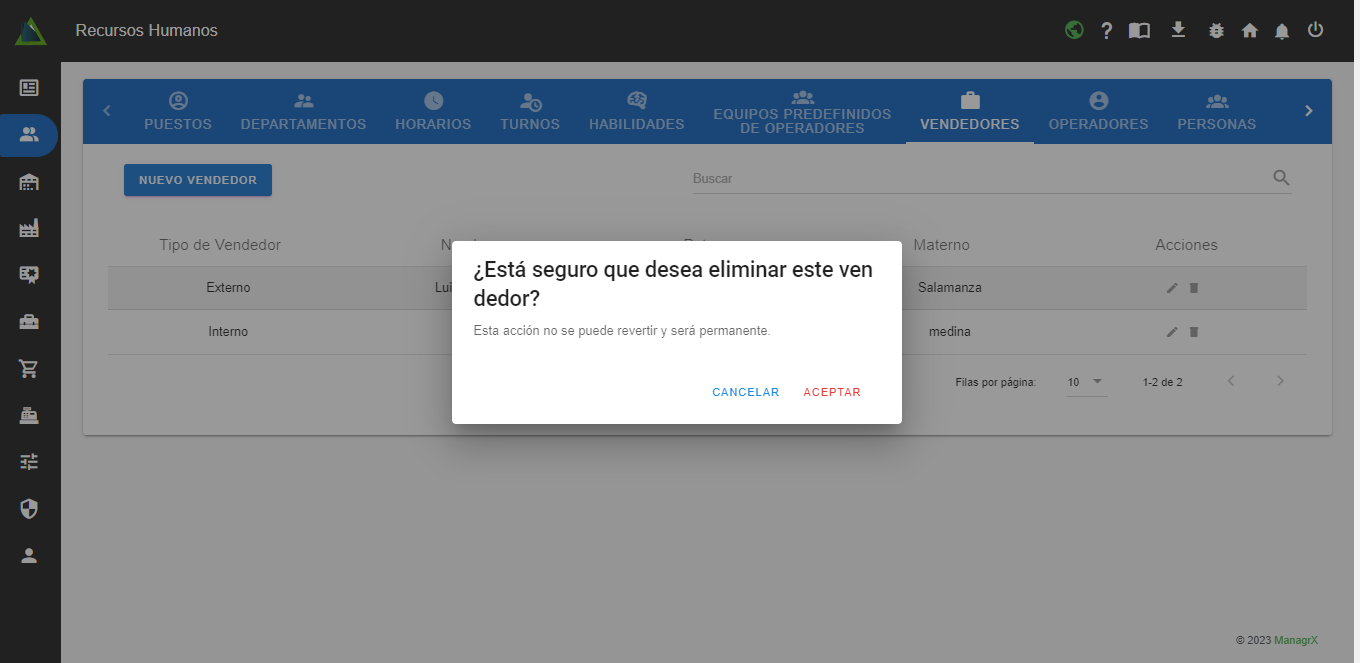Go to home via house icon
Image resolution: width=1360 pixels, height=663 pixels.
[x=1249, y=31]
